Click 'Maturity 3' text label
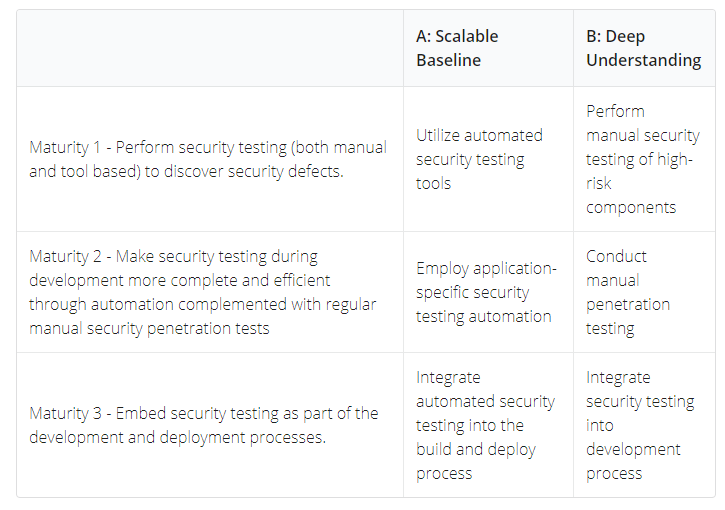 tap(65, 414)
